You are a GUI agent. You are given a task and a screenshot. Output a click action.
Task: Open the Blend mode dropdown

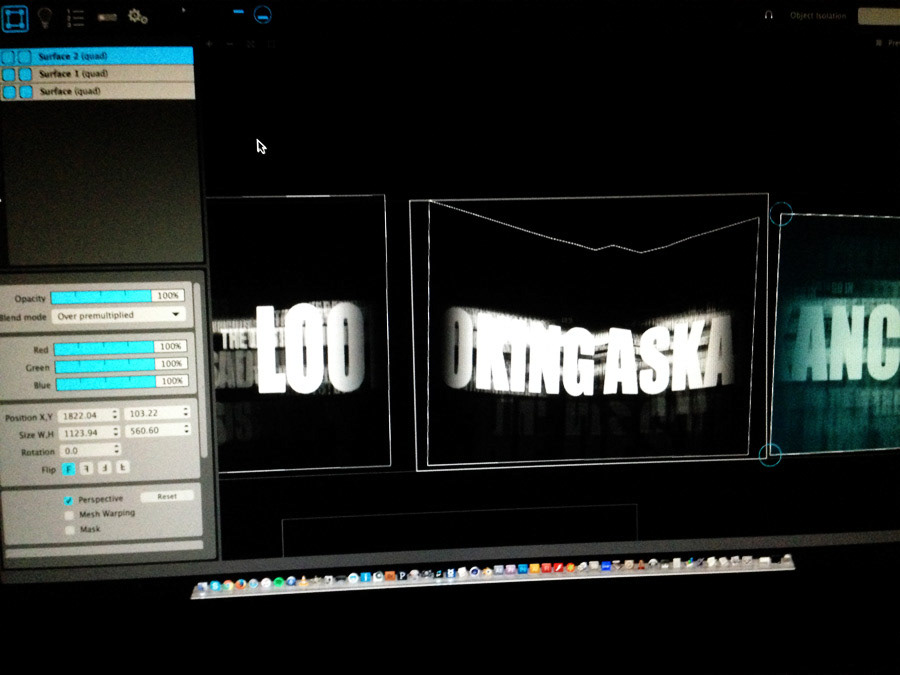click(x=118, y=315)
